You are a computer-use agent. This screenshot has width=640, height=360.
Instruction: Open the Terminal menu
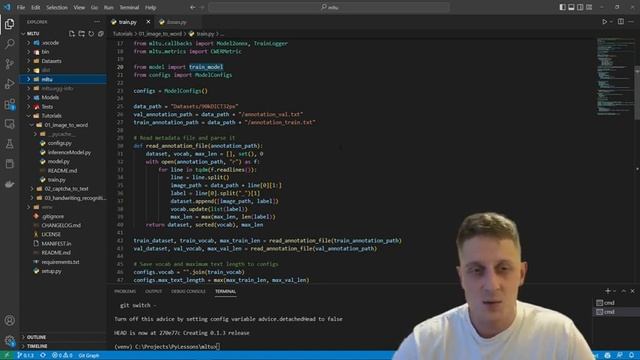tap(129, 7)
